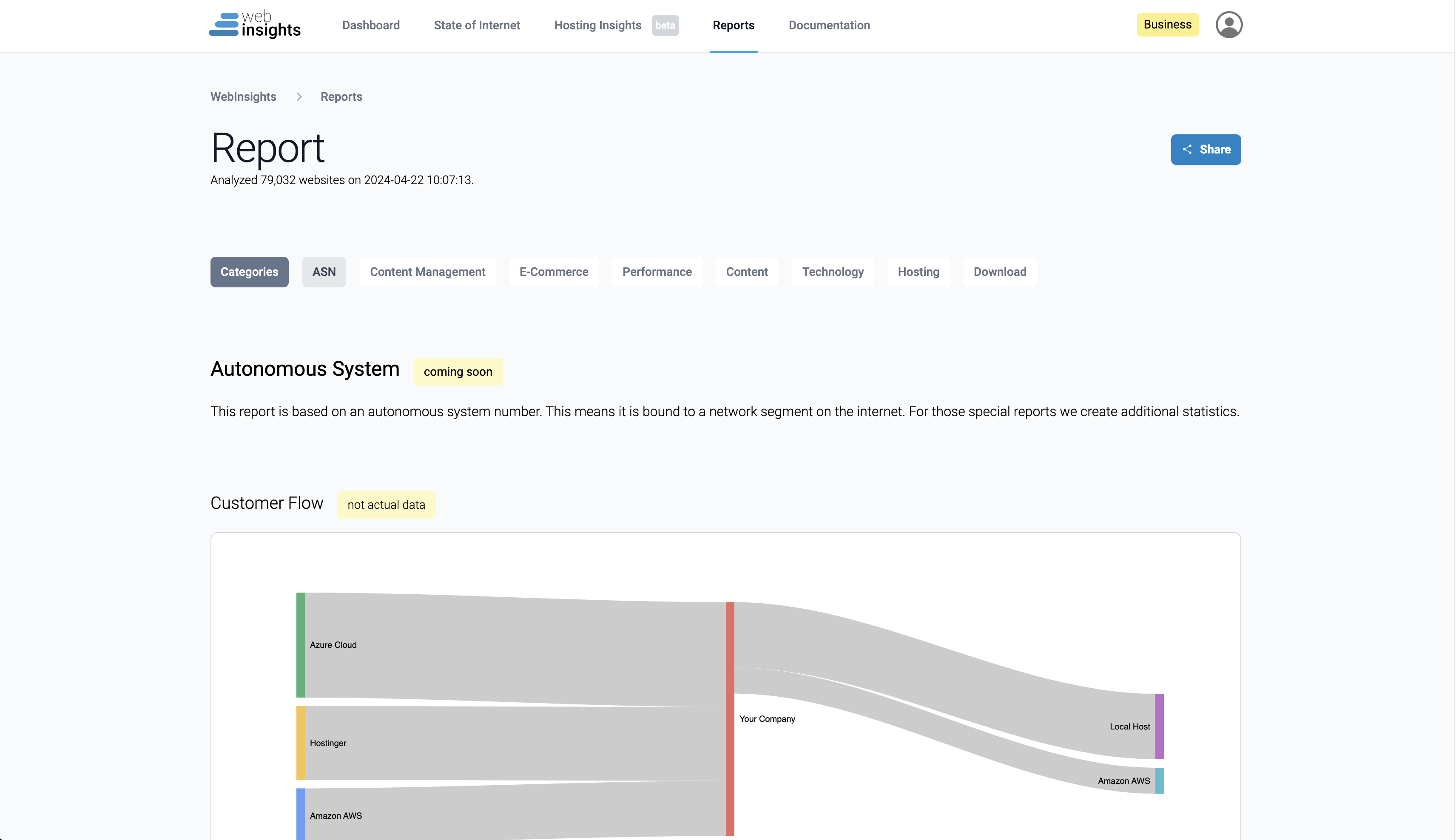Click the red Your Company node
Screen dimensions: 1456x840
(729, 718)
